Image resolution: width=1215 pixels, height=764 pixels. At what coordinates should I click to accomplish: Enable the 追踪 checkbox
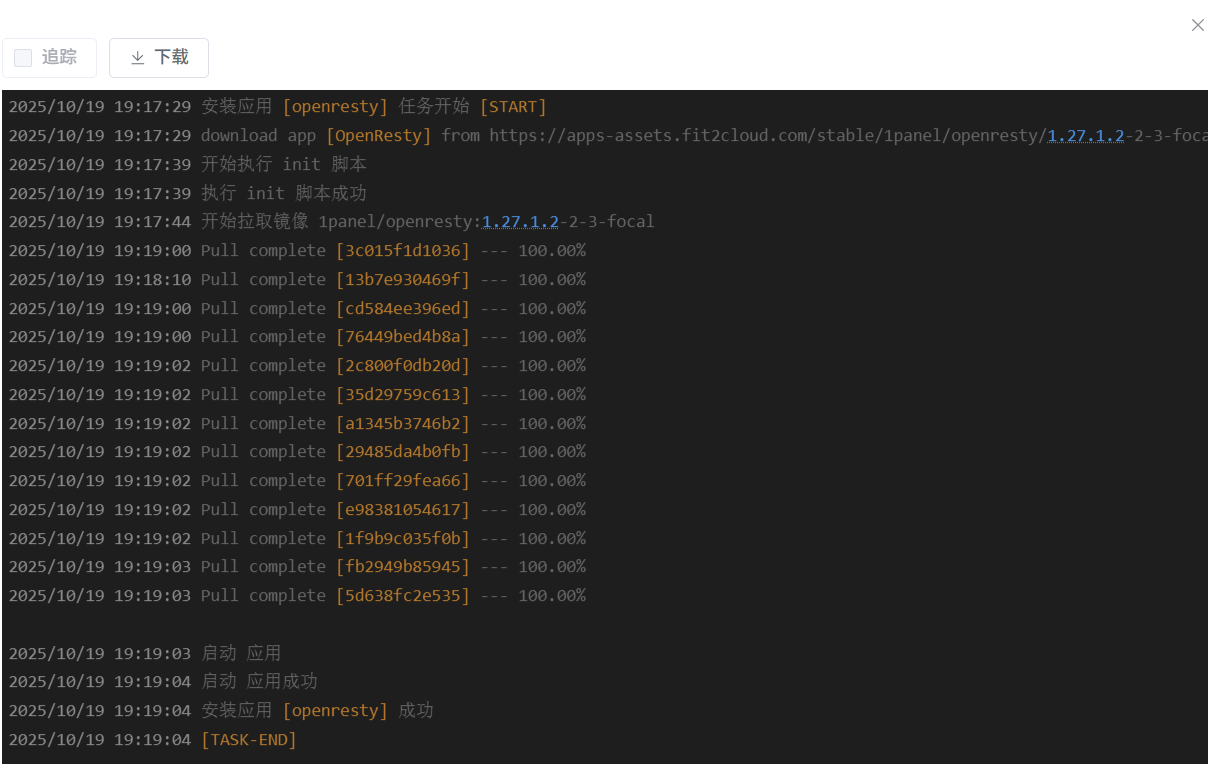[23, 58]
